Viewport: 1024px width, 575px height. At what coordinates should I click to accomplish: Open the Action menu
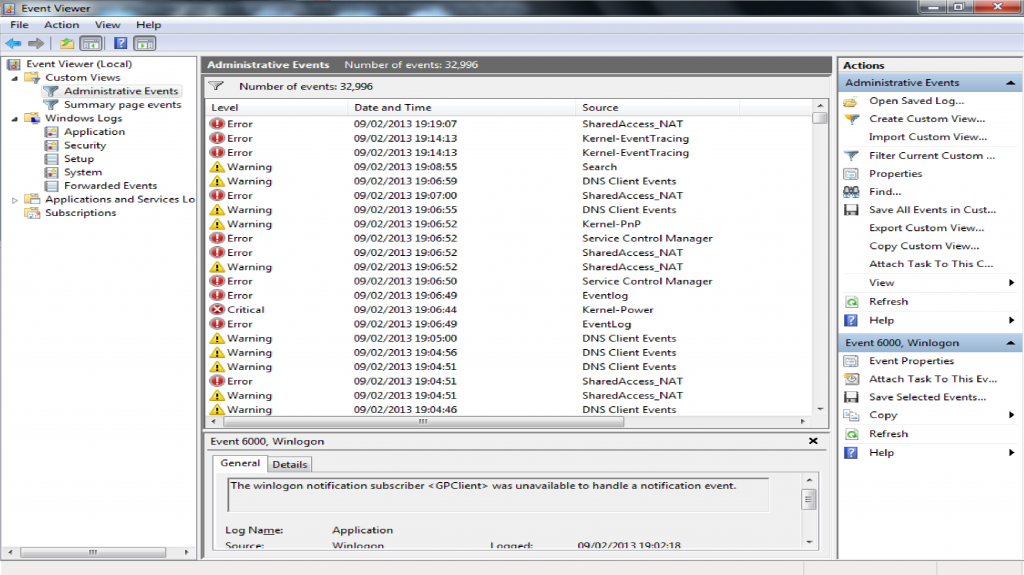click(x=61, y=25)
